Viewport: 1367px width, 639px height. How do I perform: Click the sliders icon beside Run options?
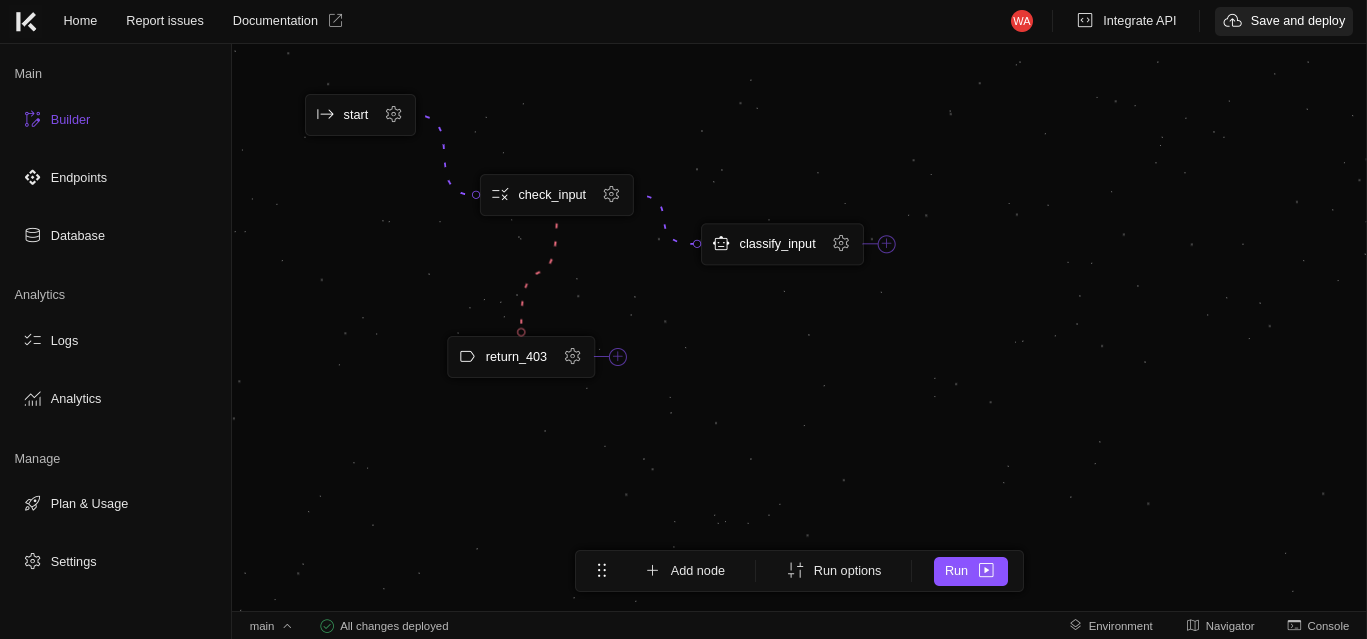click(x=796, y=570)
